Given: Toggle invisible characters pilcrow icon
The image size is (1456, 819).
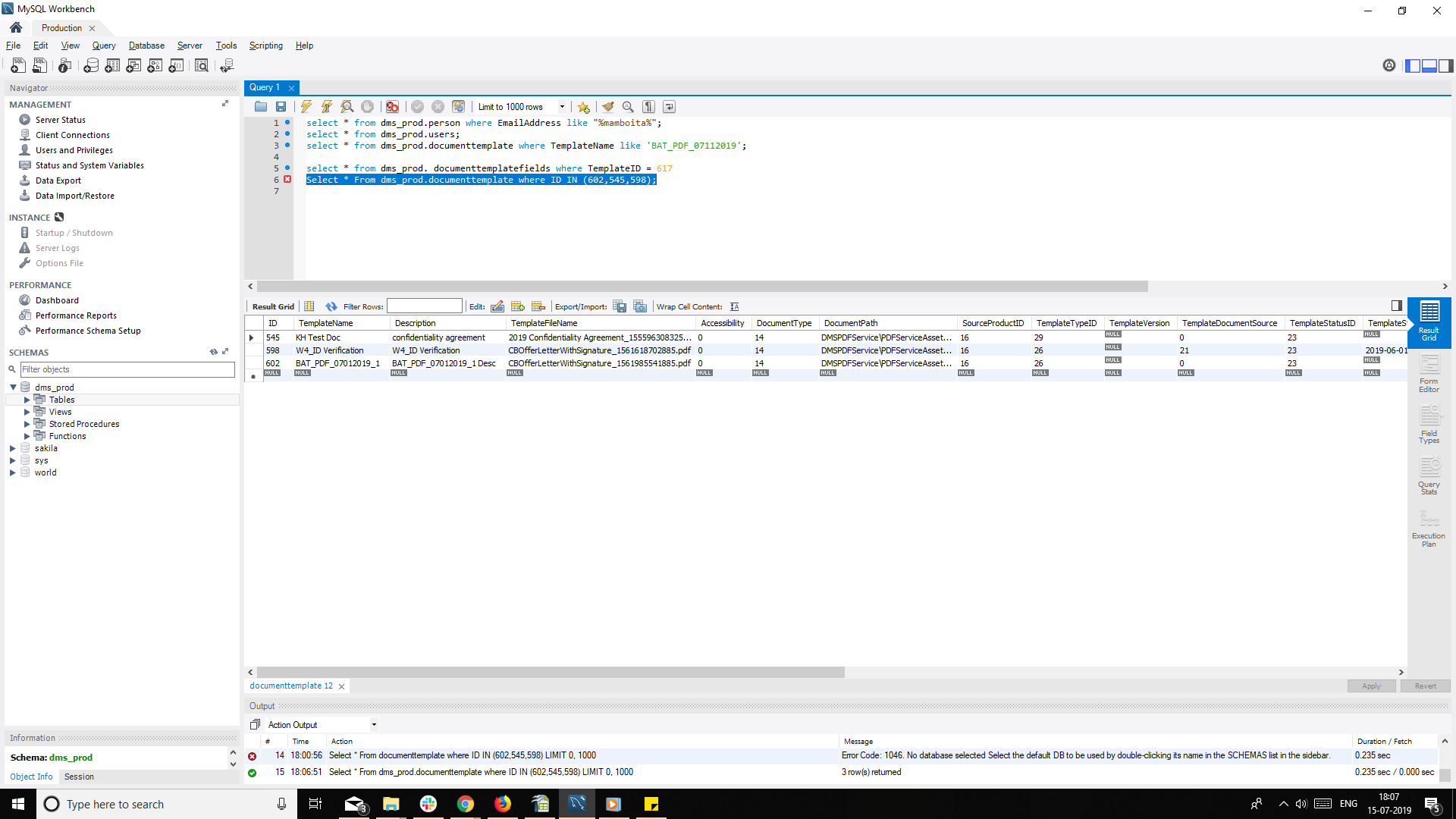Looking at the screenshot, I should [649, 107].
